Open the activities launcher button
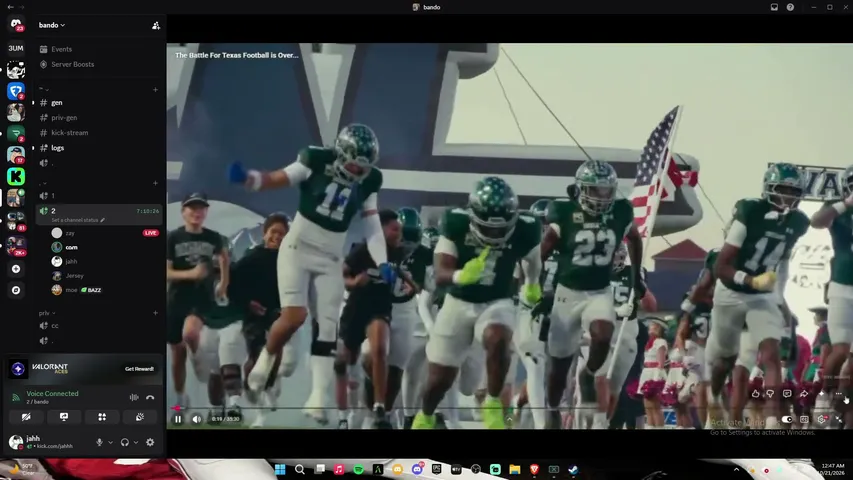853x480 pixels. [102, 417]
